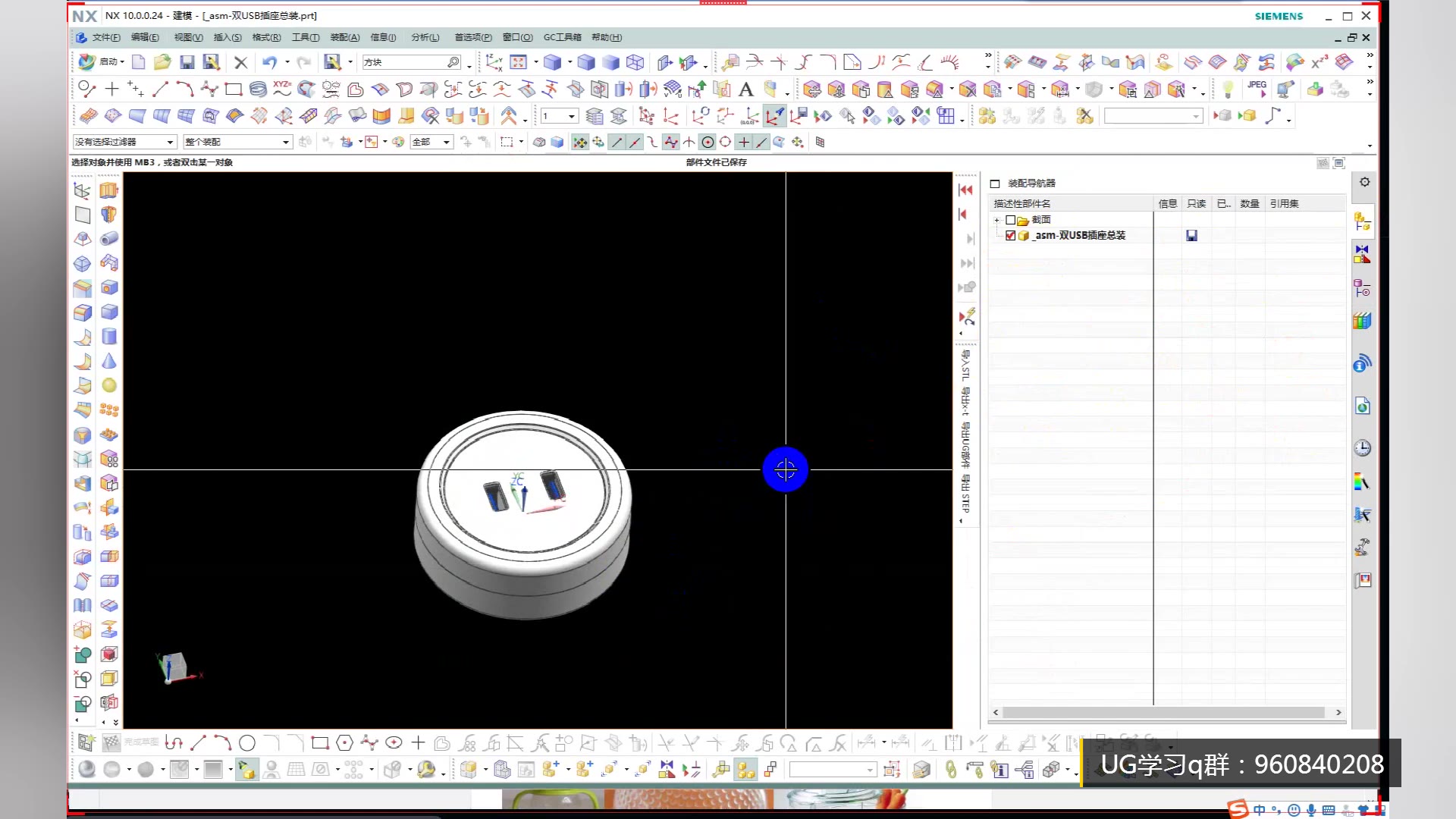The width and height of the screenshot is (1456, 819).
Task: Select the Rectangle sketch tool
Action: (234, 89)
